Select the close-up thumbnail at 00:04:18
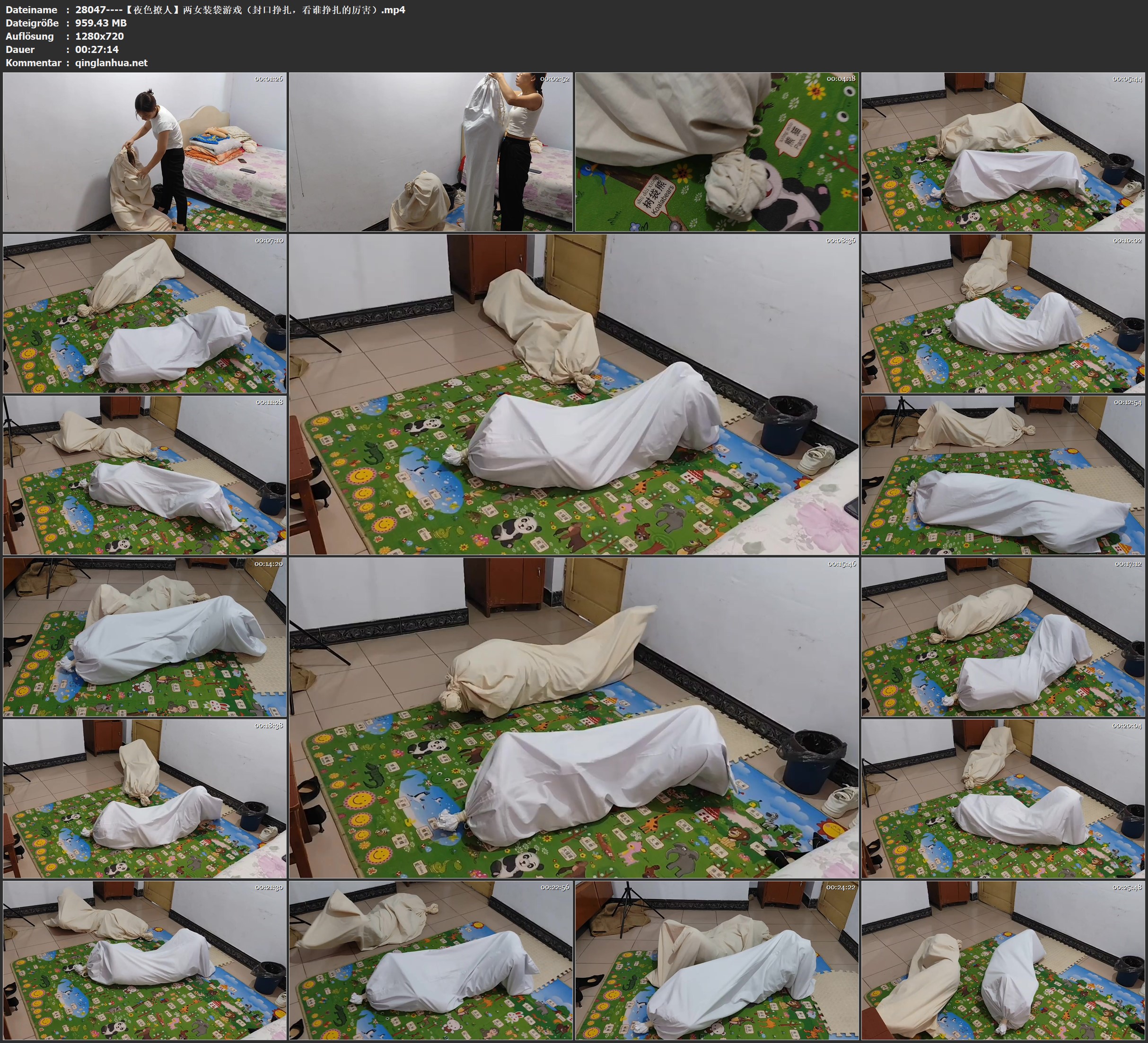This screenshot has width=1148, height=1043. tap(717, 151)
